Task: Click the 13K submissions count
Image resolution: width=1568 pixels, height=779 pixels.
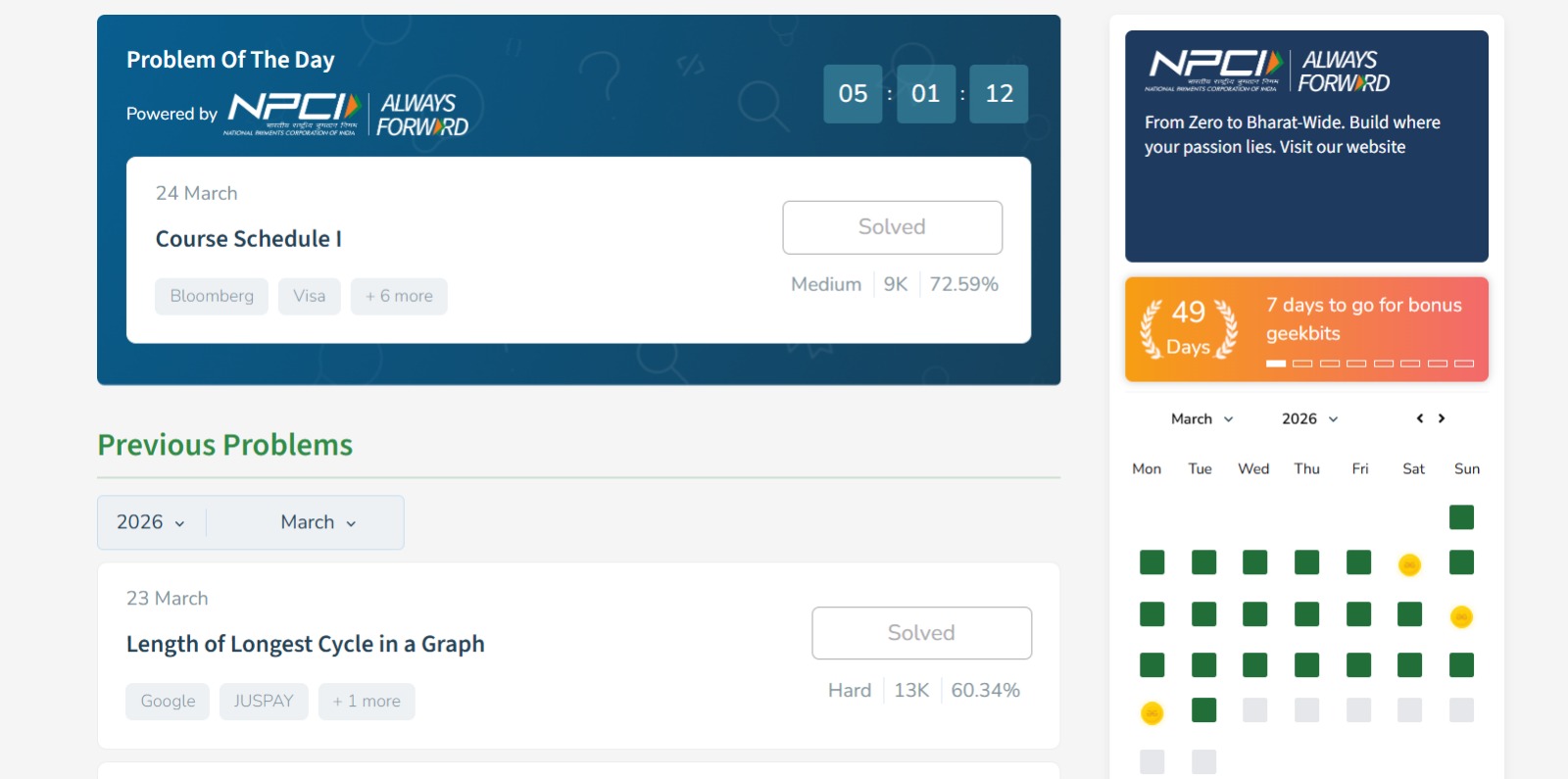Action: [x=911, y=690]
